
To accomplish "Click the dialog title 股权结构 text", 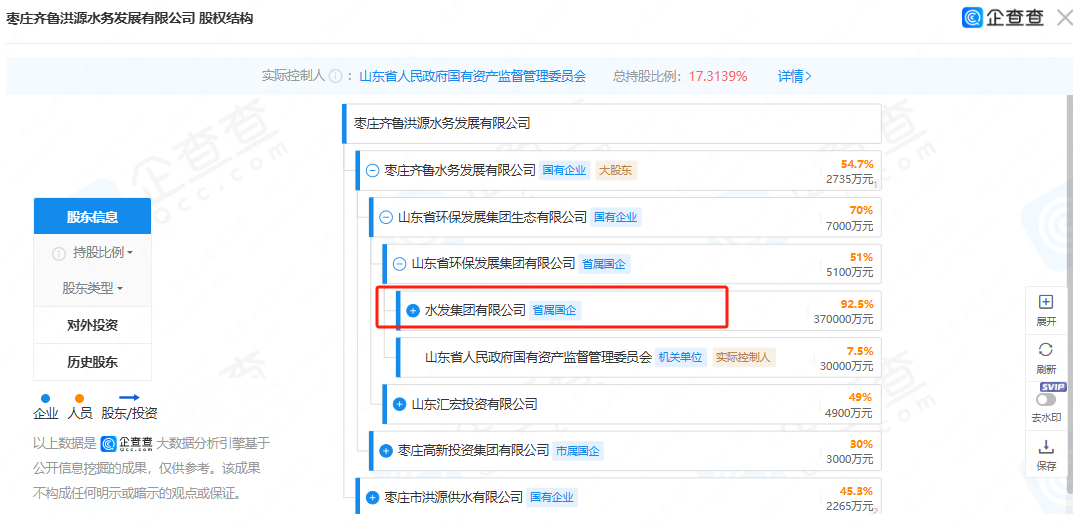I will point(226,18).
